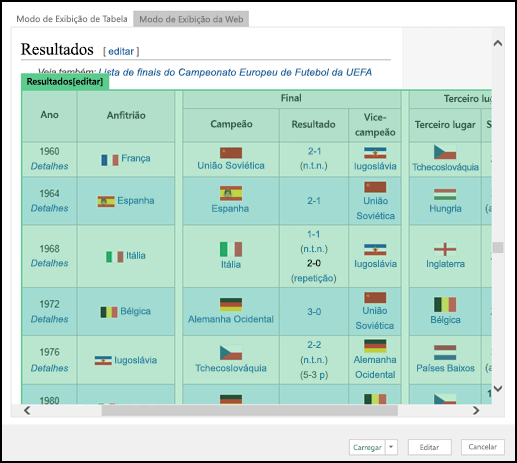Click the Hungary flag in 1964 row
This screenshot has height=463, width=517.
445,195
